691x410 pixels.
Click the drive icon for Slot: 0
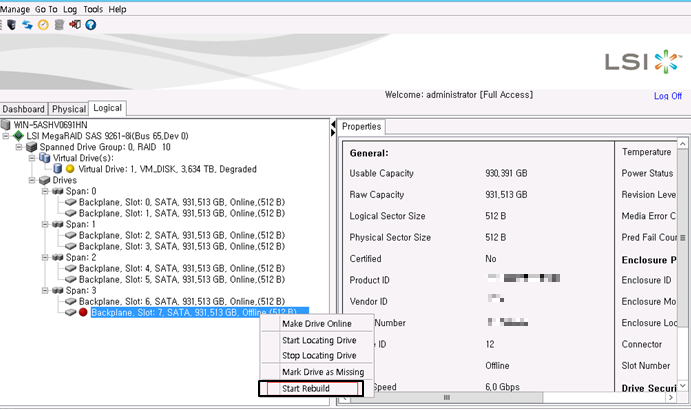coord(71,202)
